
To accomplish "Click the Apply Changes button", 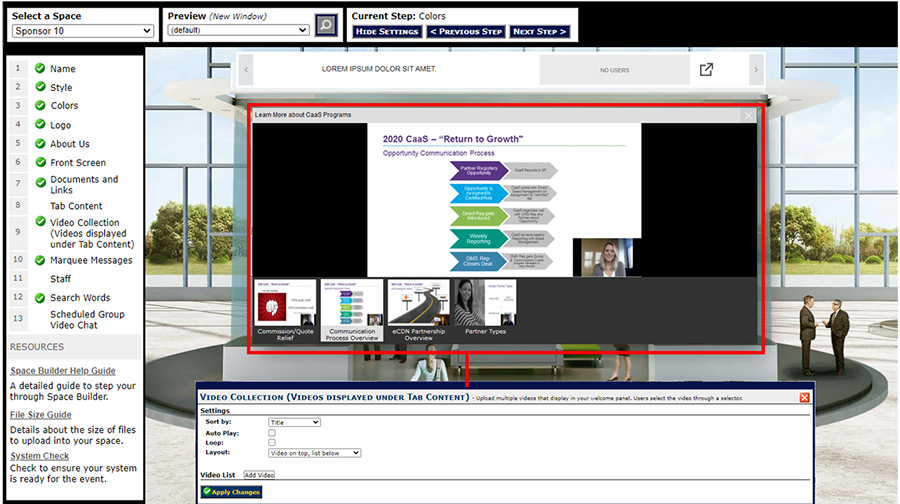I will [x=231, y=492].
